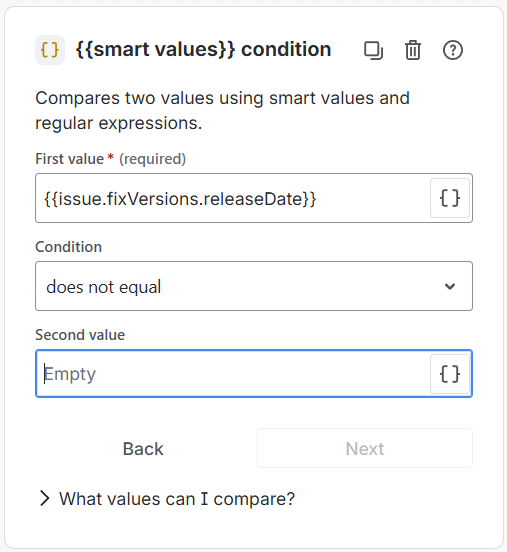Click the smart values condition heading
Image resolution: width=507 pixels, height=552 pixels.
pyautogui.click(x=204, y=49)
